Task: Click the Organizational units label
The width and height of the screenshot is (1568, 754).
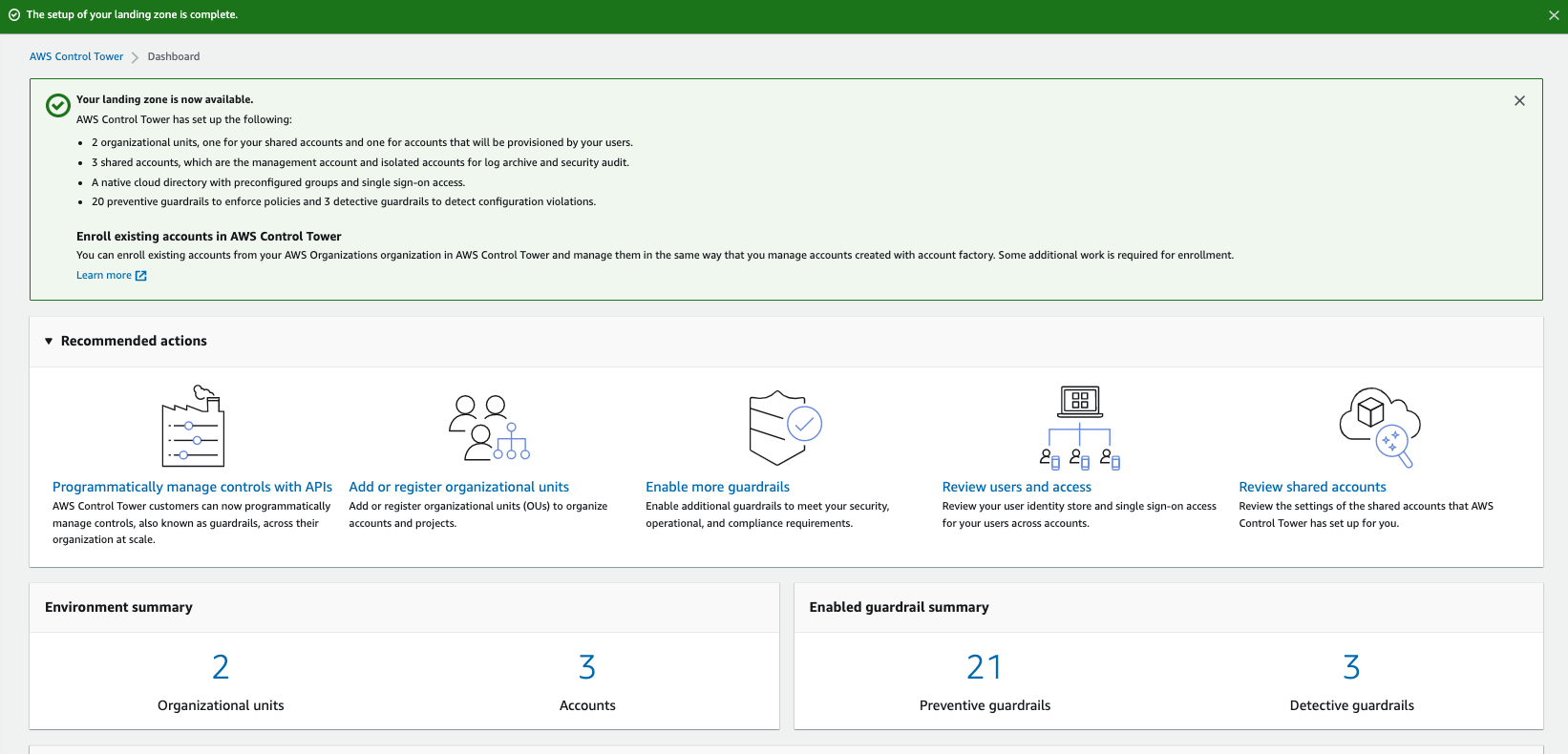Action: point(221,705)
